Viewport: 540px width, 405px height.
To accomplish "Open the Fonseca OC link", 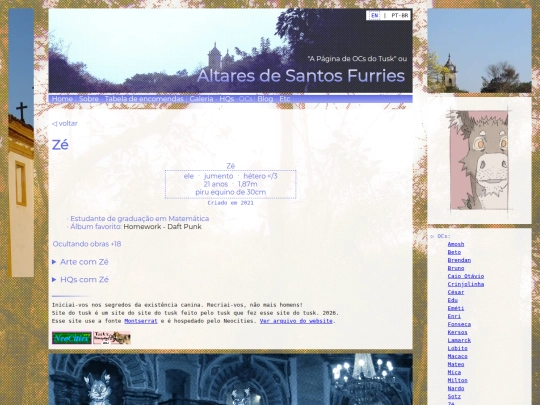I will 459,324.
